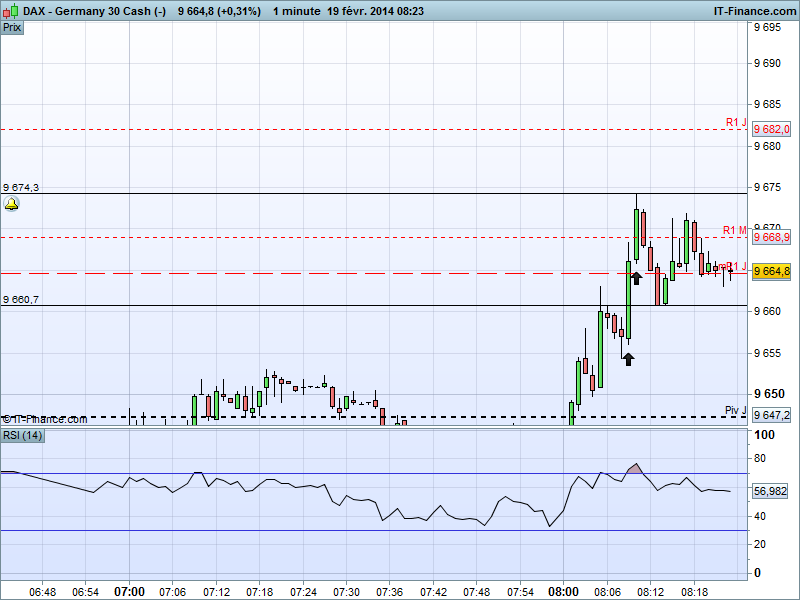The height and width of the screenshot is (600, 800).
Task: Select the lower black arrow marker near 9 655
Action: 629,359
